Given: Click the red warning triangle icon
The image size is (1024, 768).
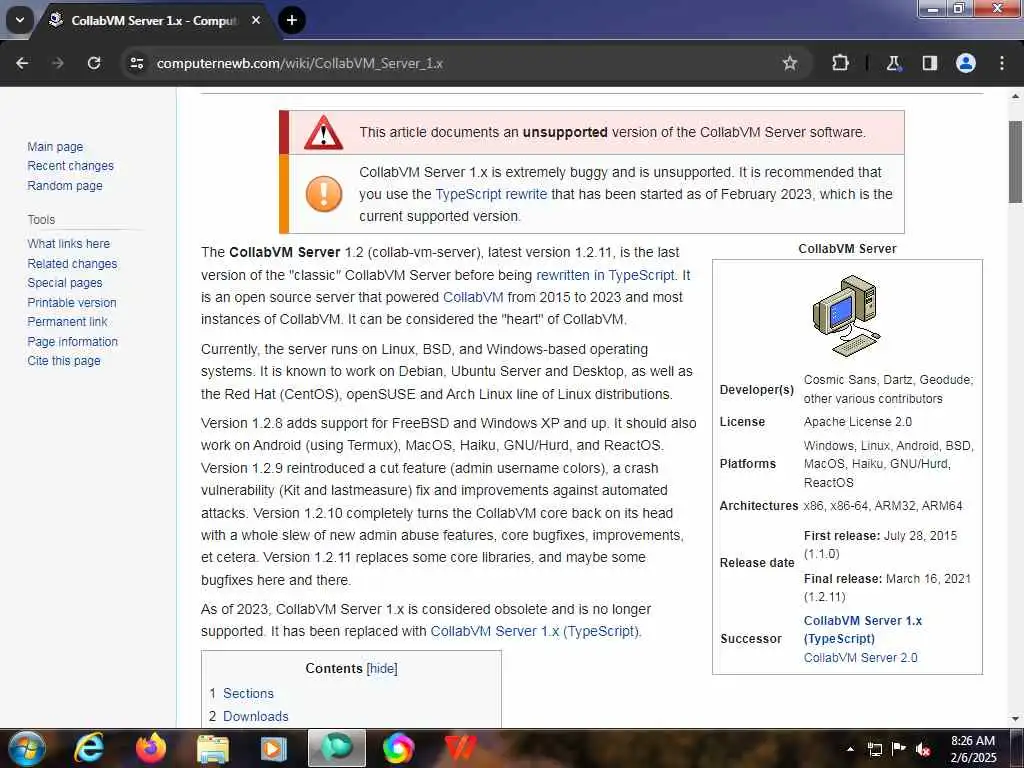Looking at the screenshot, I should coord(323,133).
